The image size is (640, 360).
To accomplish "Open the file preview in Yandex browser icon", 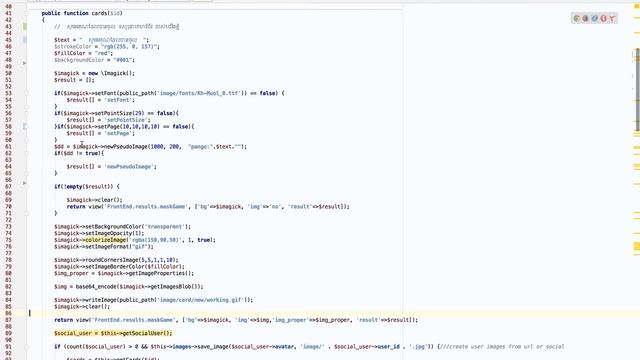I will (612, 18).
